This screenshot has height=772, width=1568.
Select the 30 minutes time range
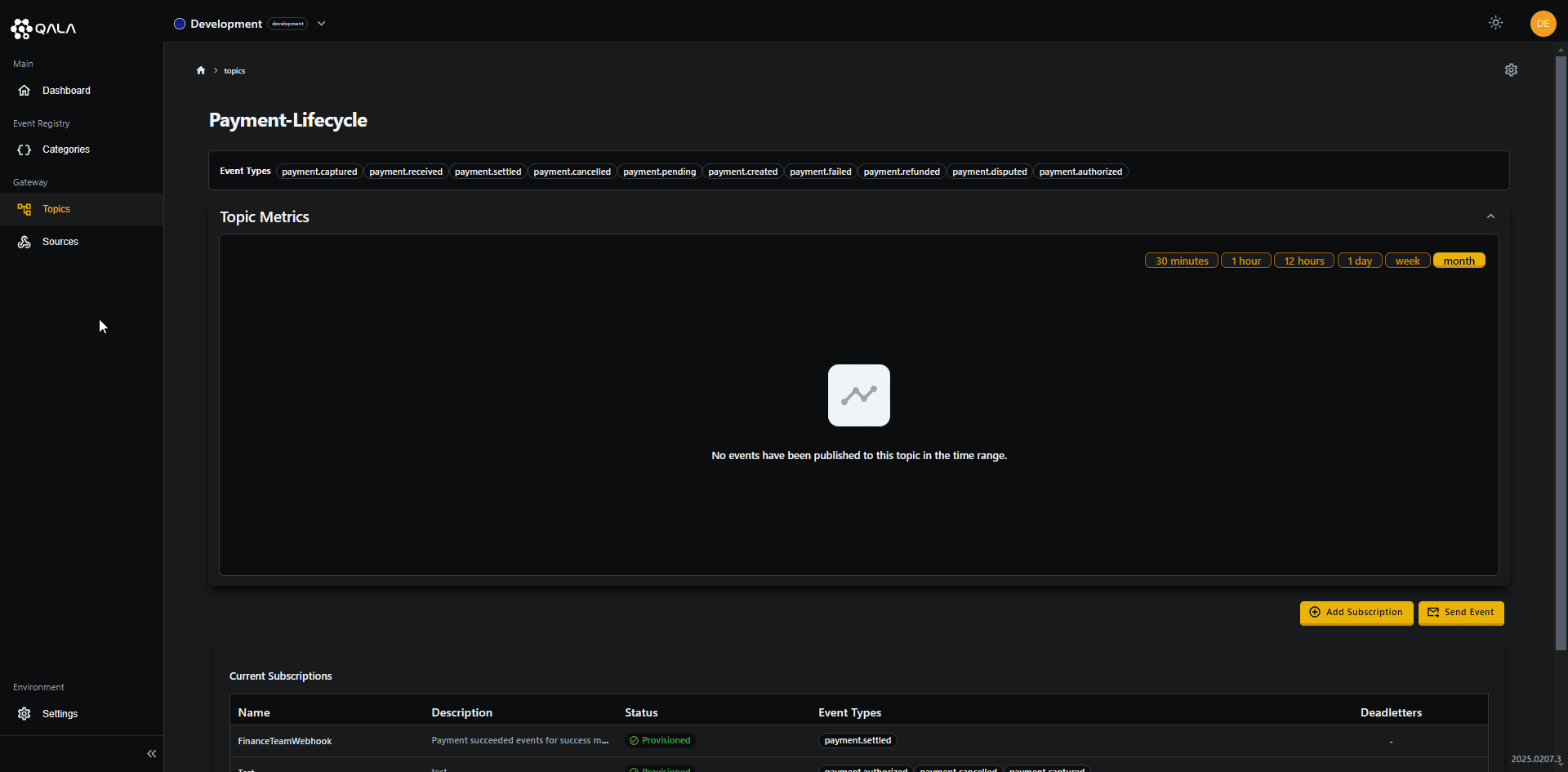pyautogui.click(x=1181, y=260)
